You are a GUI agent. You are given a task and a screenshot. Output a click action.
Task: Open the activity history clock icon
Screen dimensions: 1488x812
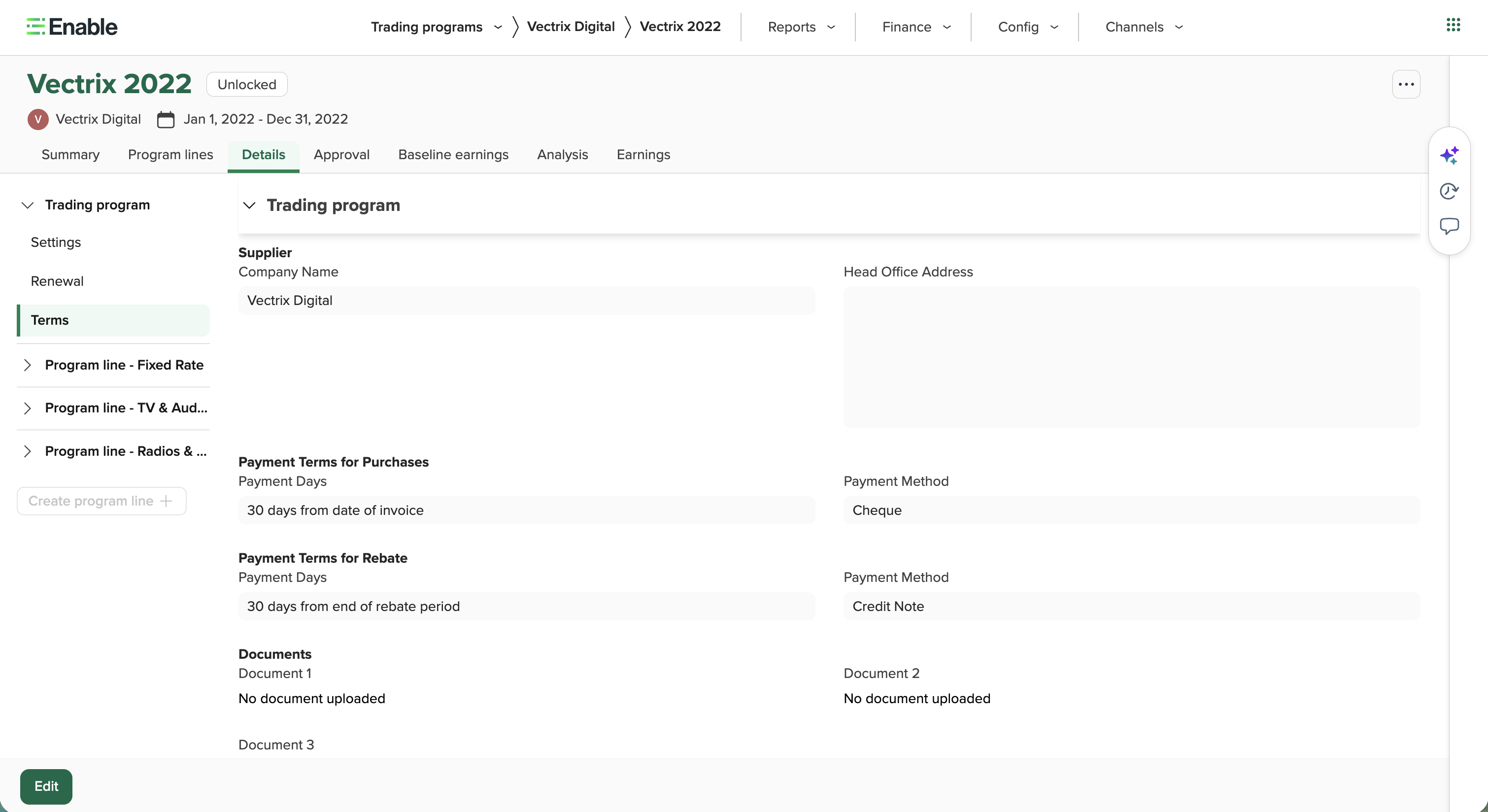[1449, 191]
